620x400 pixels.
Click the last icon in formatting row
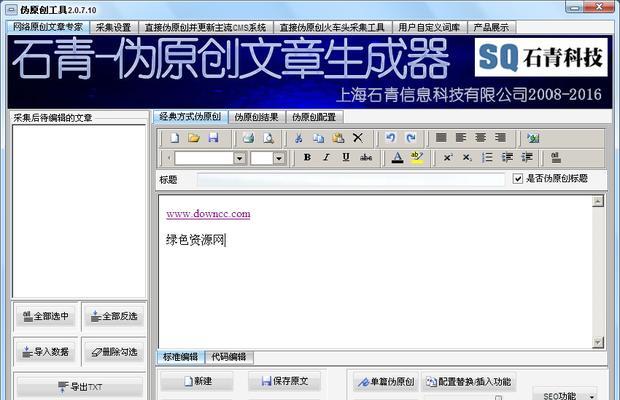click(556, 158)
